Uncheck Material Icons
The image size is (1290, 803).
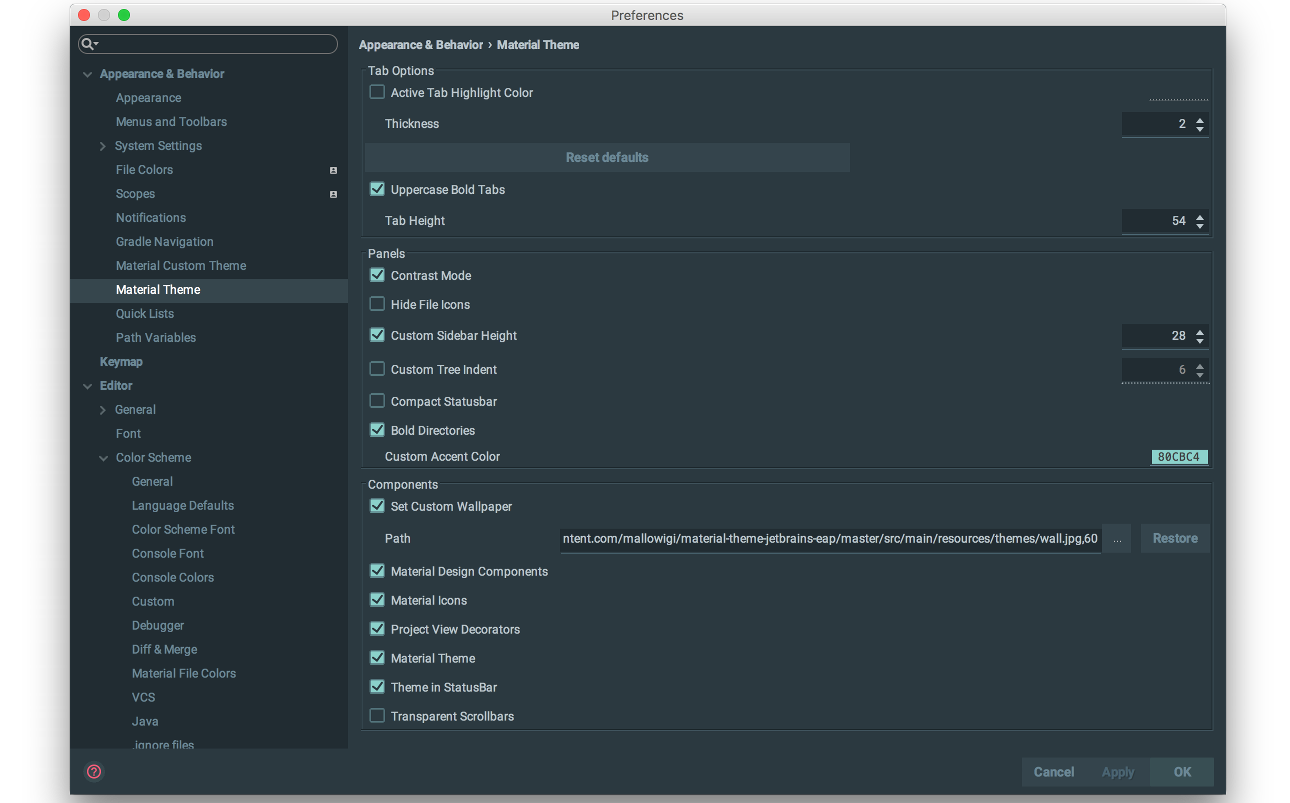[x=377, y=600]
